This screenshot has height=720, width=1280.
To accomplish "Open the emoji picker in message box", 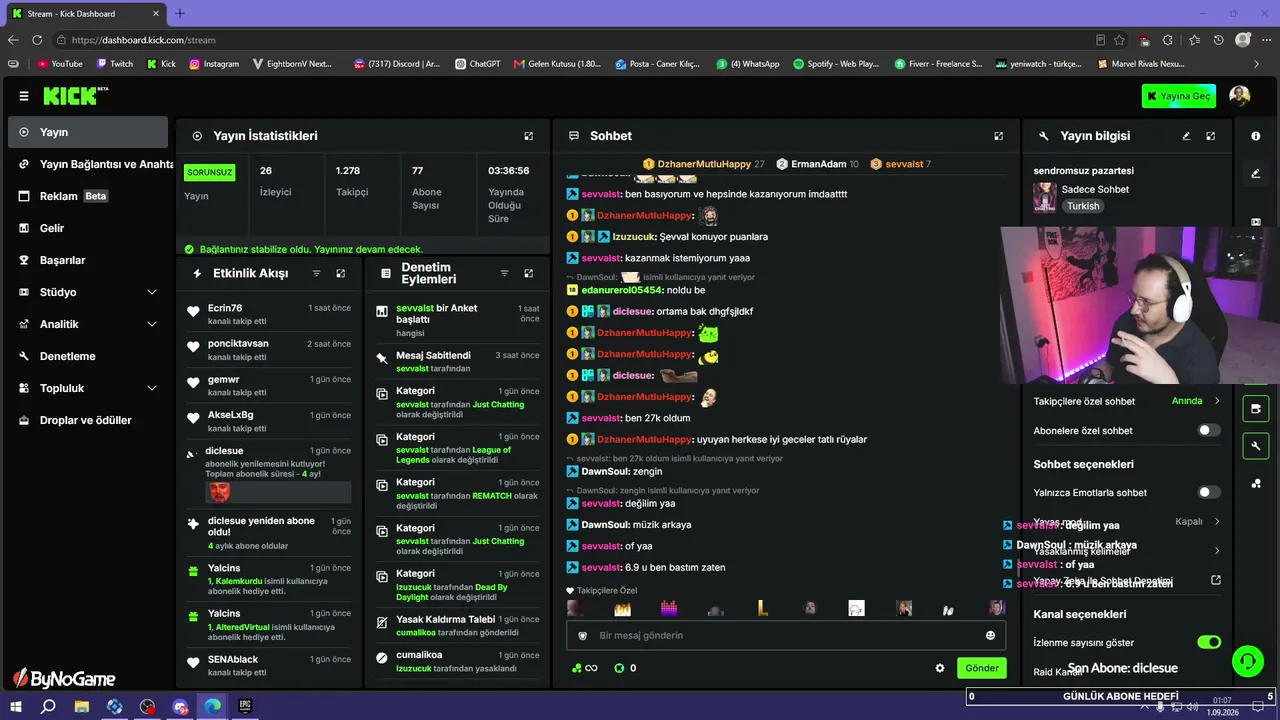I will [991, 635].
